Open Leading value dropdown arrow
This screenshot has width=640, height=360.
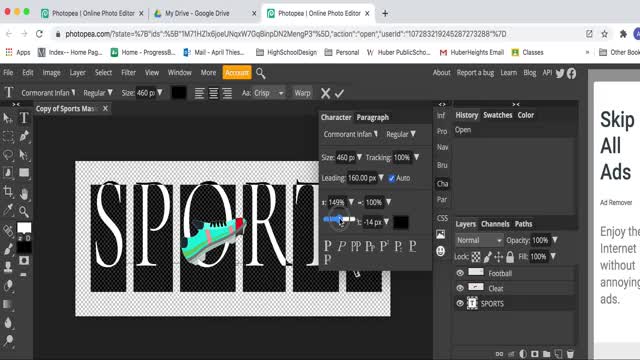pyautogui.click(x=381, y=178)
